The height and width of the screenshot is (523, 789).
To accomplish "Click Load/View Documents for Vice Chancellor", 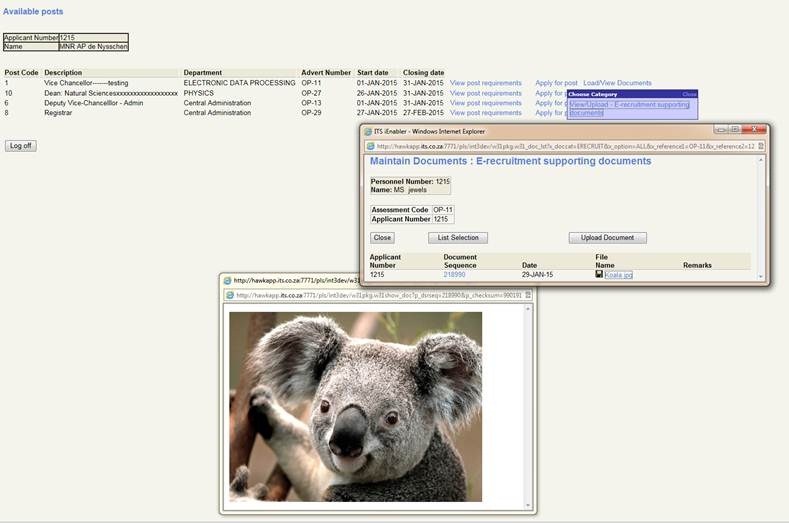I will (x=617, y=83).
